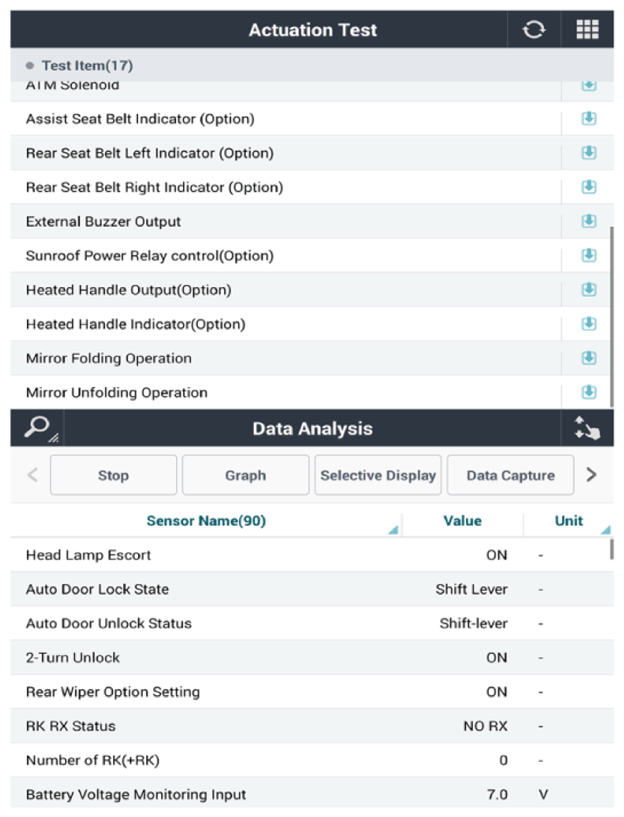The height and width of the screenshot is (817, 624).
Task: Click the NO RX value
Action: [485, 726]
